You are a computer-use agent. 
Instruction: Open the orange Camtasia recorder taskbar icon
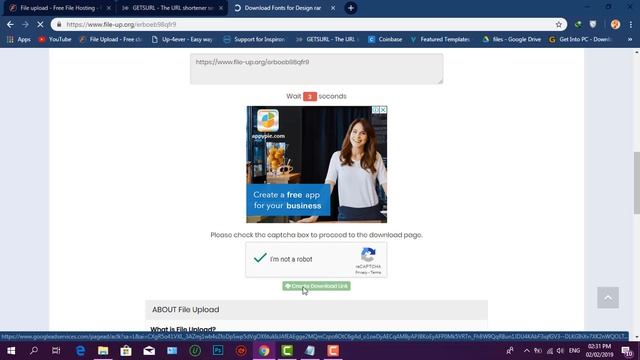point(333,351)
